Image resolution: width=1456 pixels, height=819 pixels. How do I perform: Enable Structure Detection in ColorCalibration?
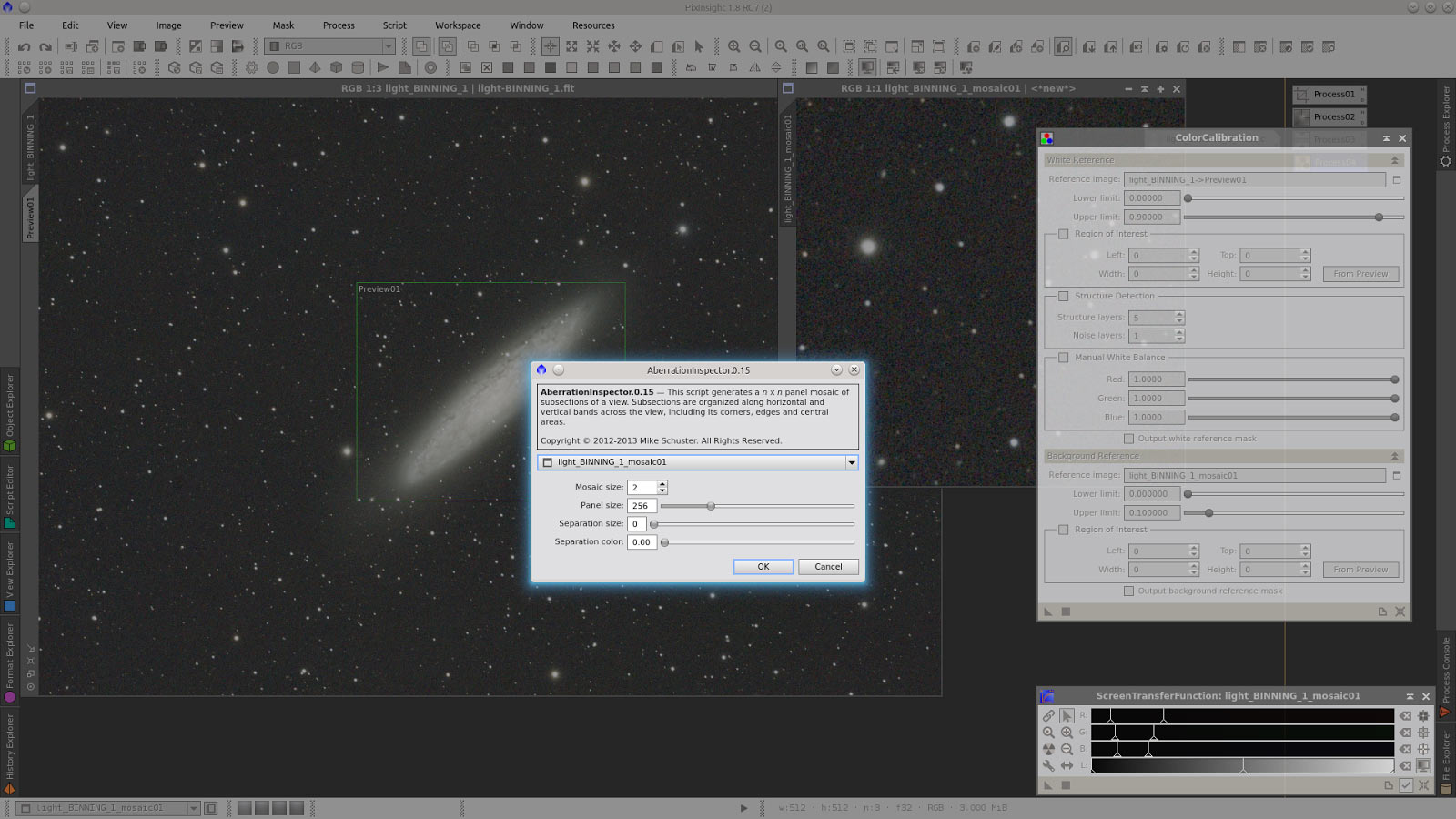1064,296
